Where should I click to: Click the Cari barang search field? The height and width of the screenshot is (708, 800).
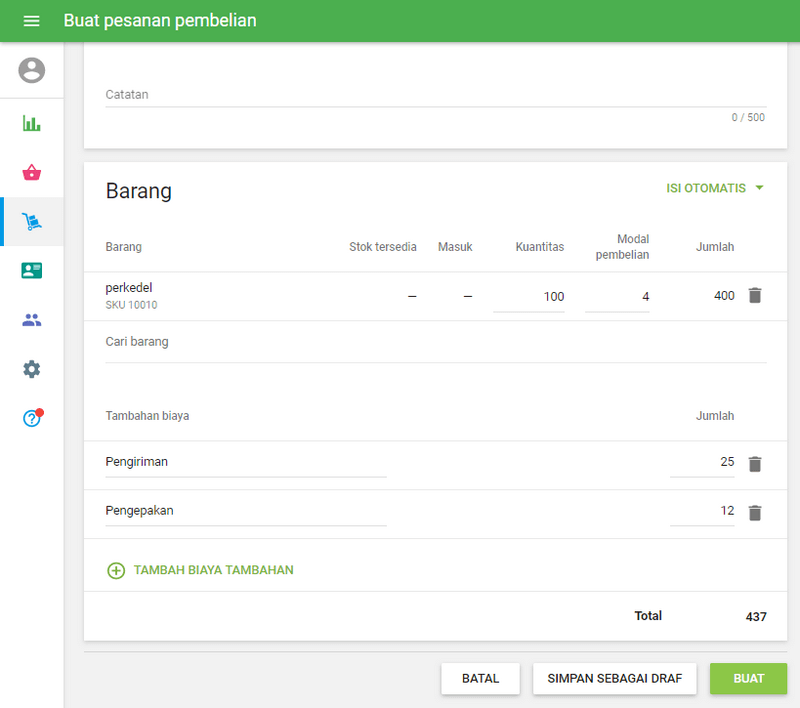(435, 342)
